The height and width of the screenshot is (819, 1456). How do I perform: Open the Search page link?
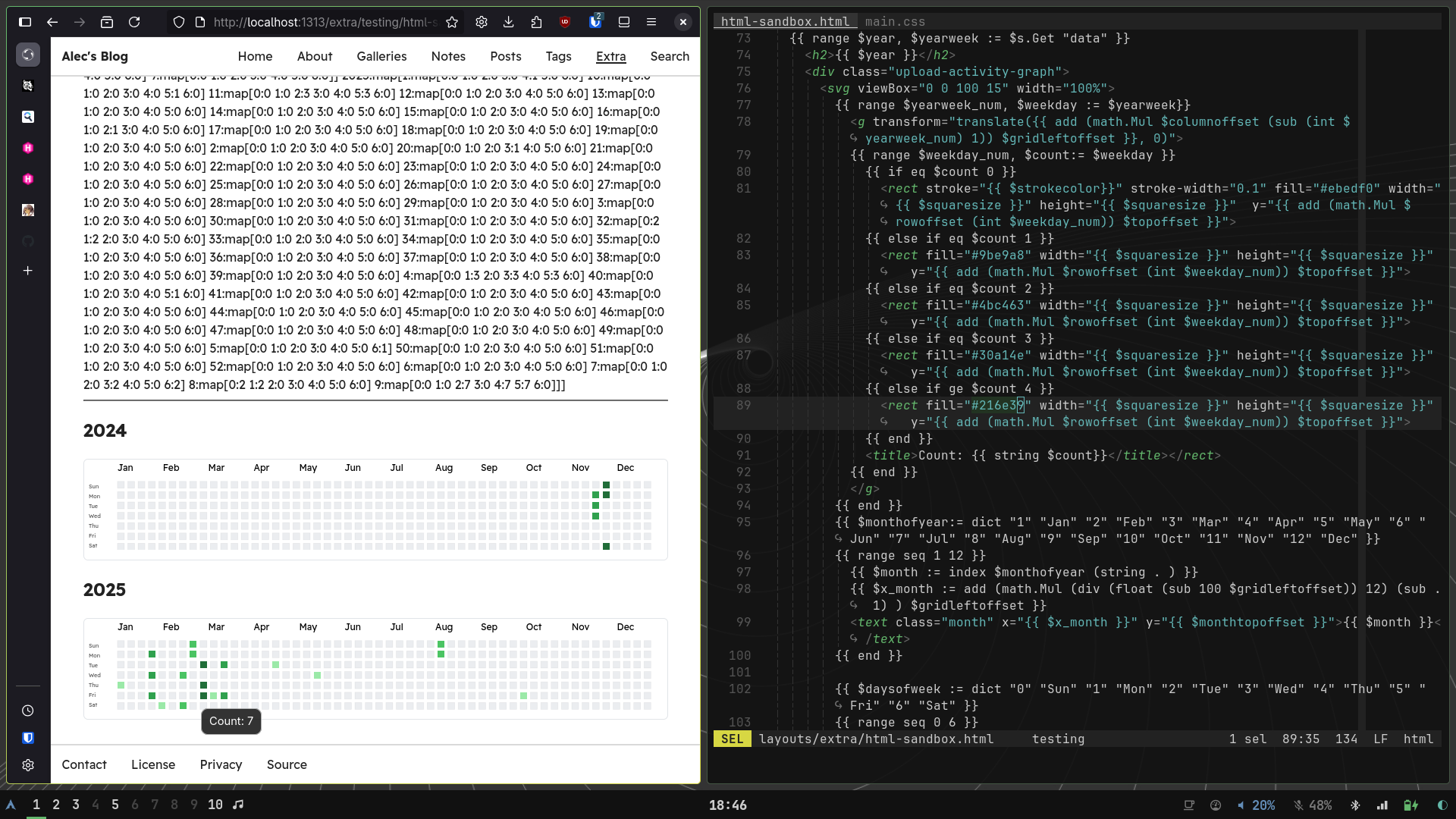pos(670,56)
